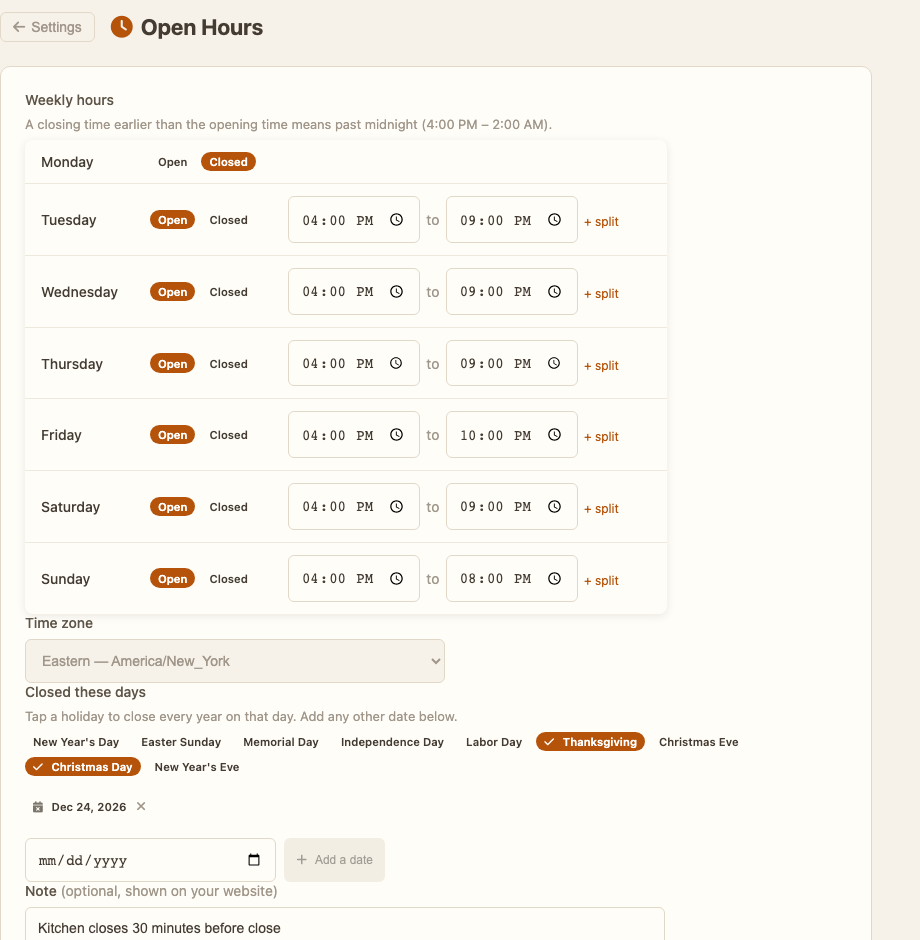Mark Sunday as Closed

pyautogui.click(x=228, y=579)
